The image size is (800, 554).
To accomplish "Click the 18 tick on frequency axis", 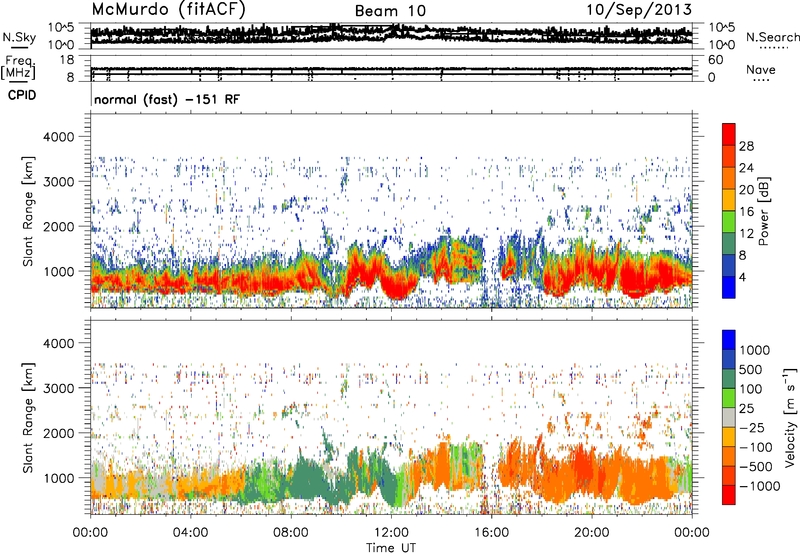I will pyautogui.click(x=67, y=60).
